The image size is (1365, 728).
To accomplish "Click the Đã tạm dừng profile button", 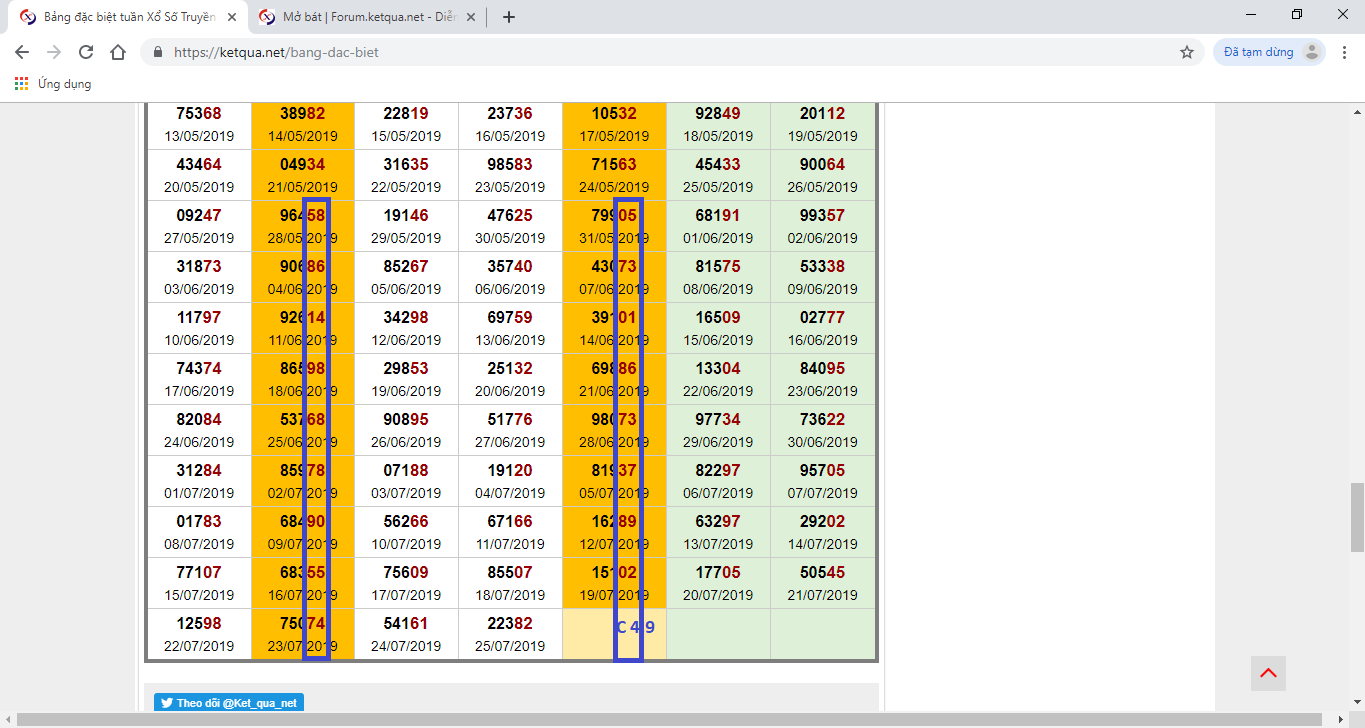I will (x=1270, y=52).
